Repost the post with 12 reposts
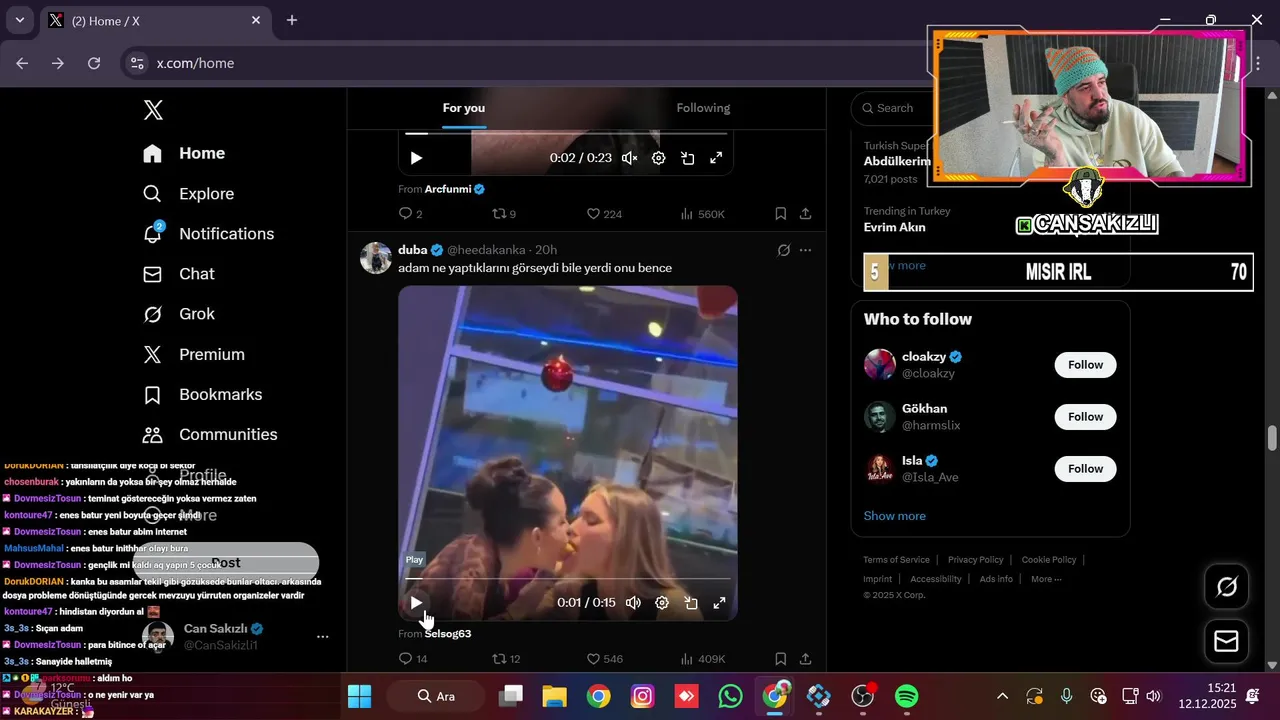This screenshot has width=1280, height=720. click(507, 659)
